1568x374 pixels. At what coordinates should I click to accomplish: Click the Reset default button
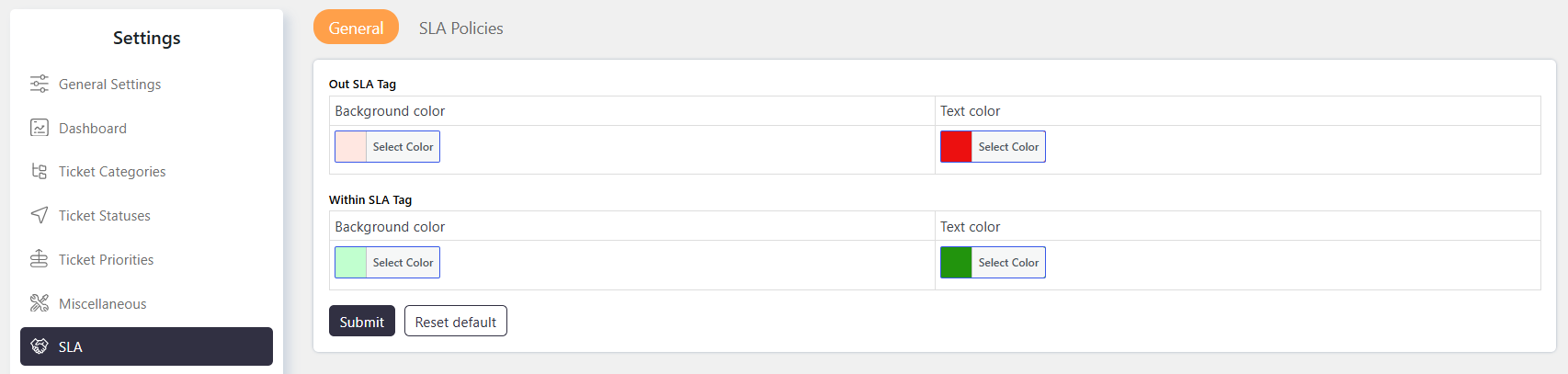pyautogui.click(x=456, y=322)
